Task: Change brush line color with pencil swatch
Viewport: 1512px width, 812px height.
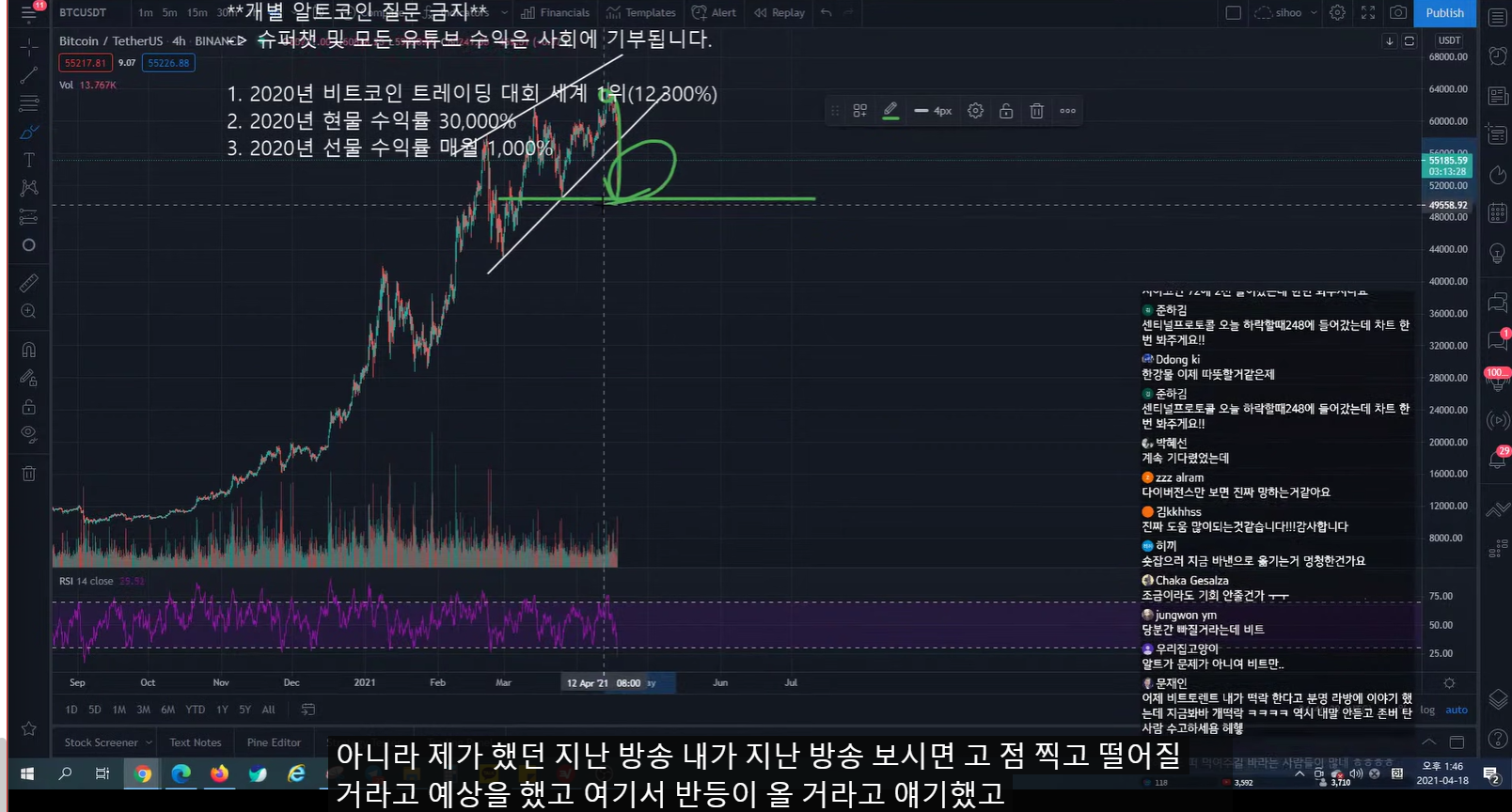Action: [890, 111]
